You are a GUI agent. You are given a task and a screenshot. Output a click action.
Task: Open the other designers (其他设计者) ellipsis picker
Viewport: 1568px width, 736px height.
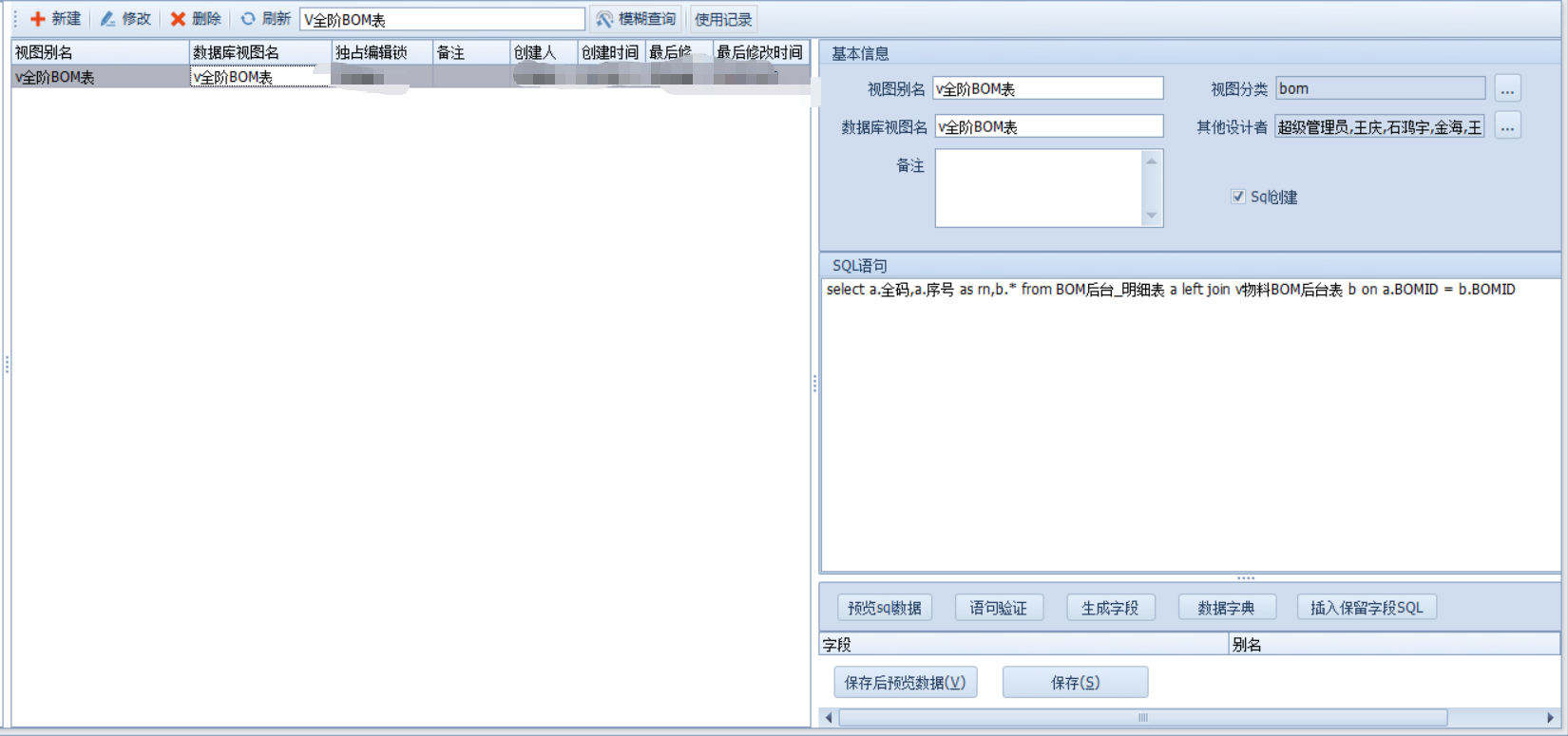(x=1507, y=127)
